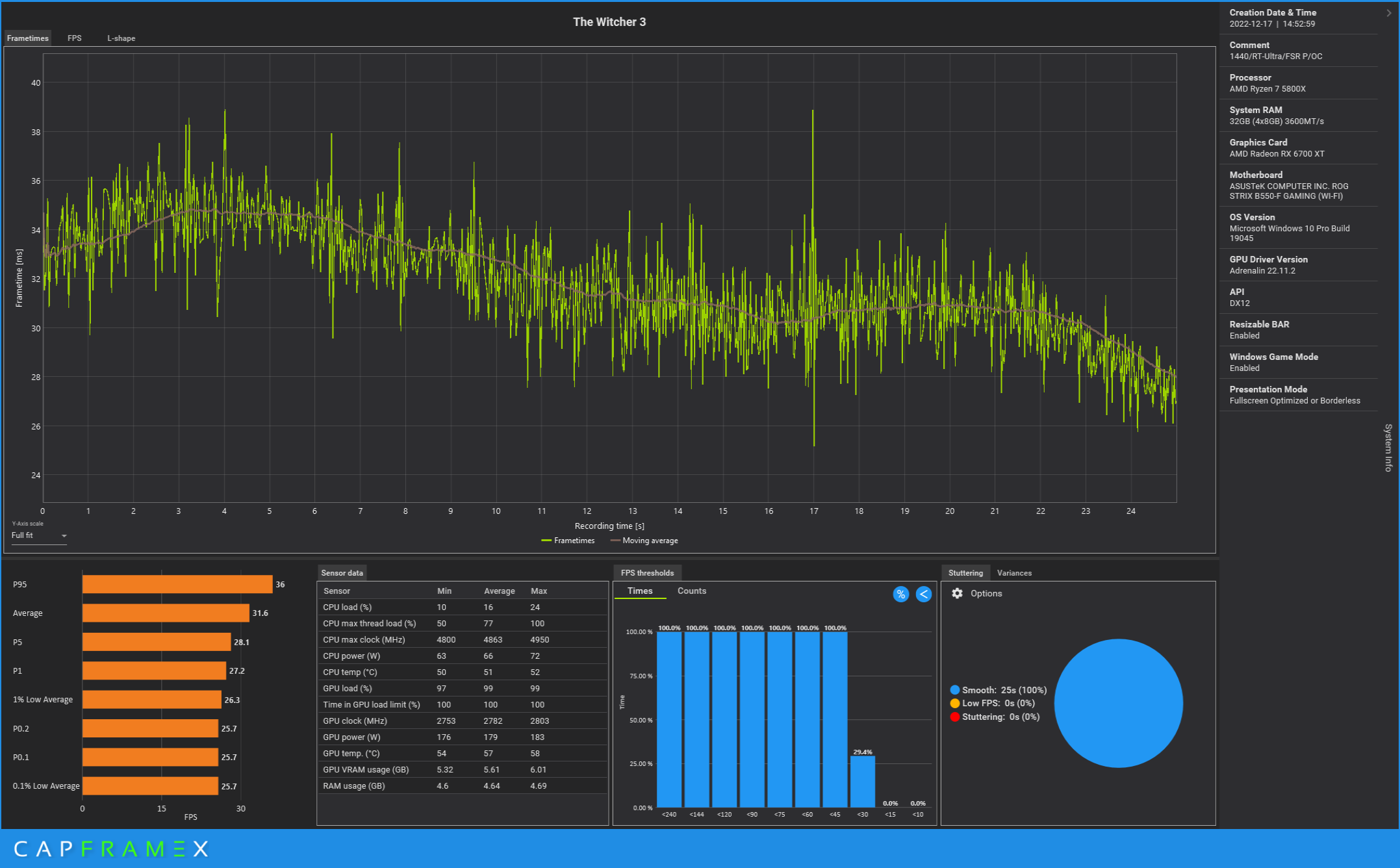Select the Sensor data tab

click(x=342, y=573)
